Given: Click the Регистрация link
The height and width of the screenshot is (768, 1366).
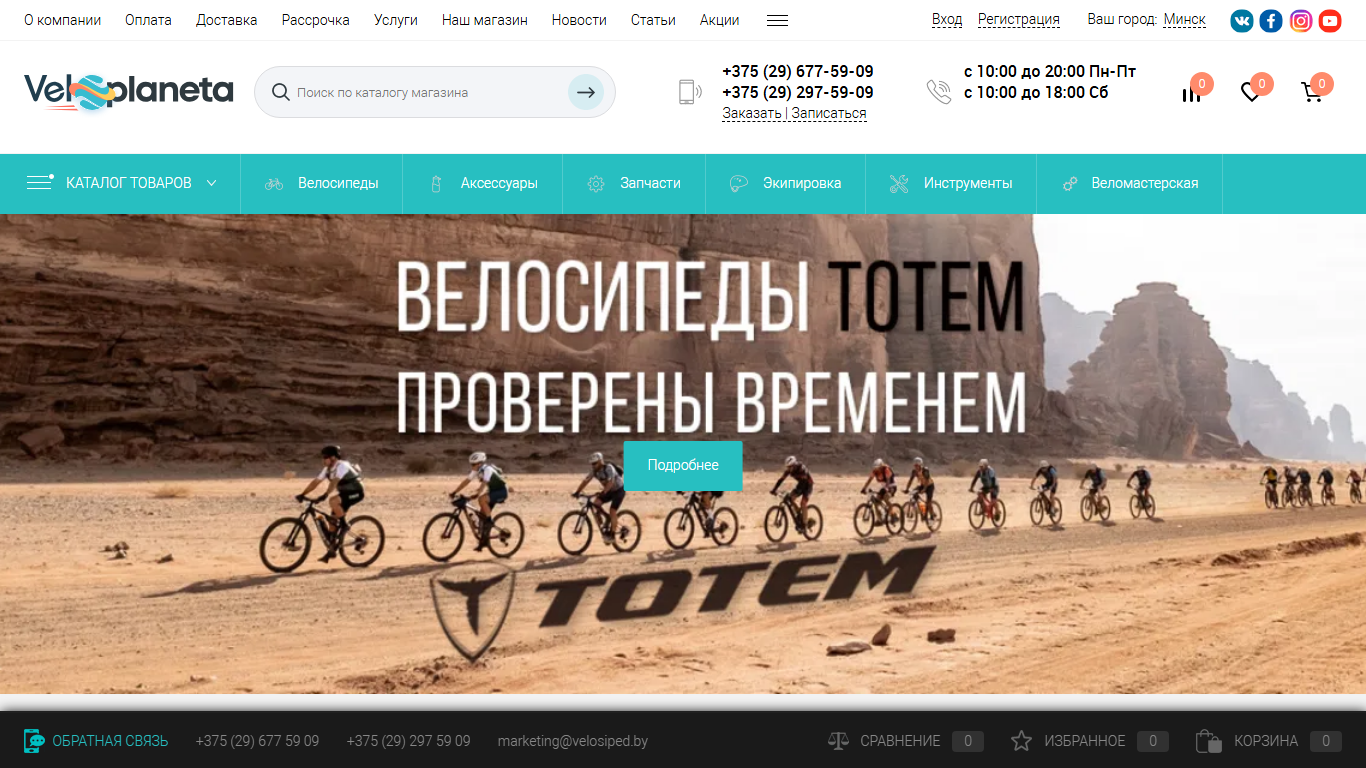Looking at the screenshot, I should point(1019,20).
